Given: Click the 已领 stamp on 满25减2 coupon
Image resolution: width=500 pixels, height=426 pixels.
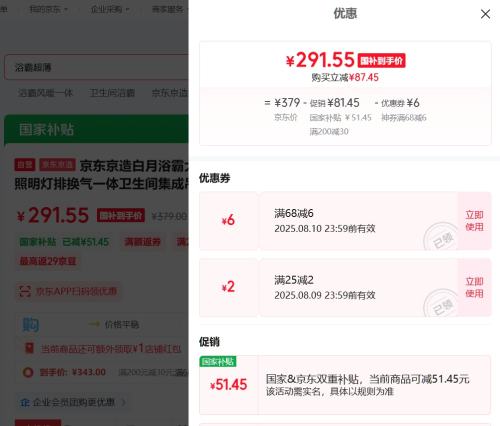Looking at the screenshot, I should click(442, 304).
